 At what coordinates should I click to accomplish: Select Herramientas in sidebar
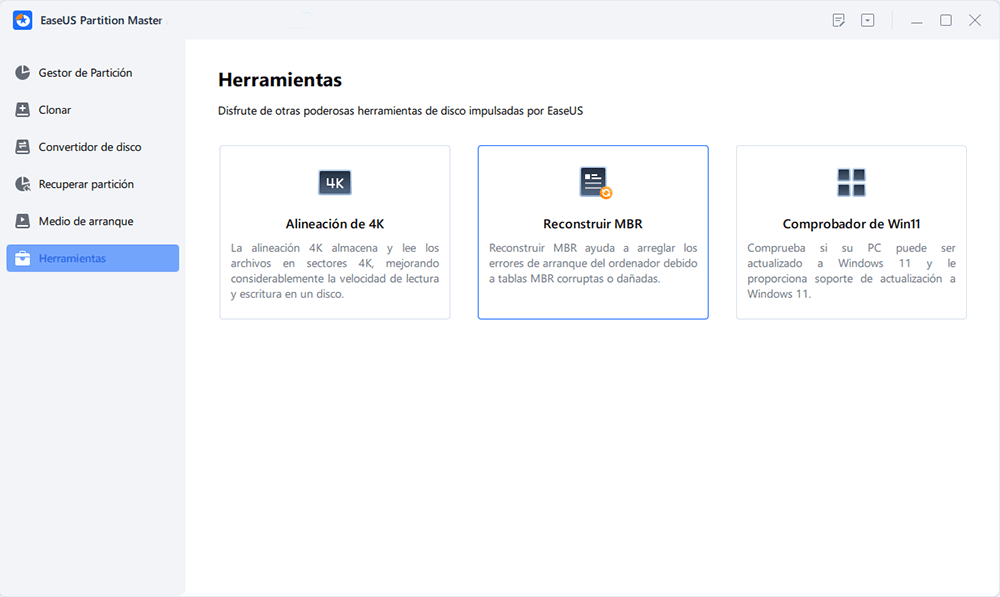coord(93,258)
